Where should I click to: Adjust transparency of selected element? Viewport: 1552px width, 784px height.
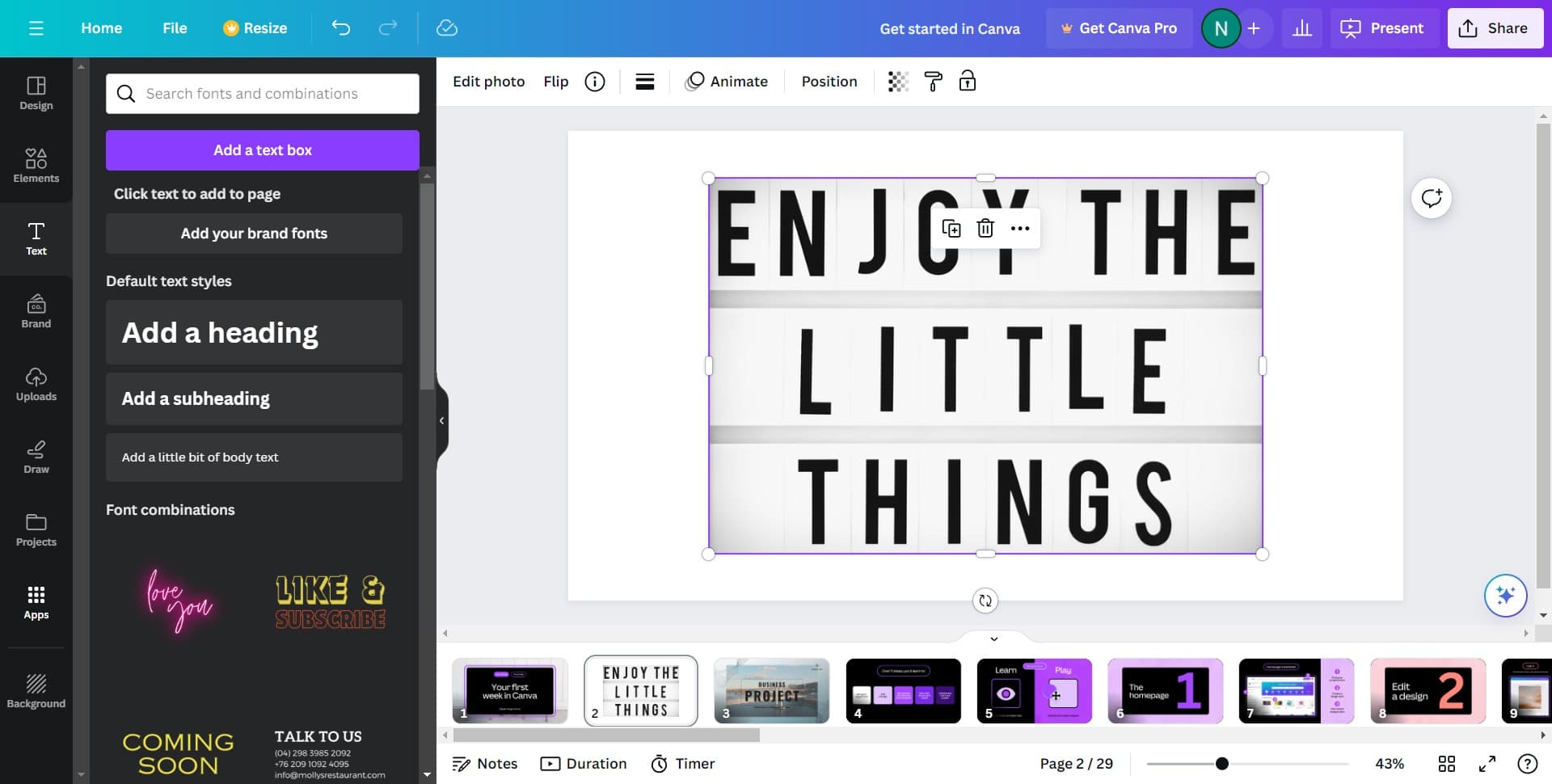point(897,81)
